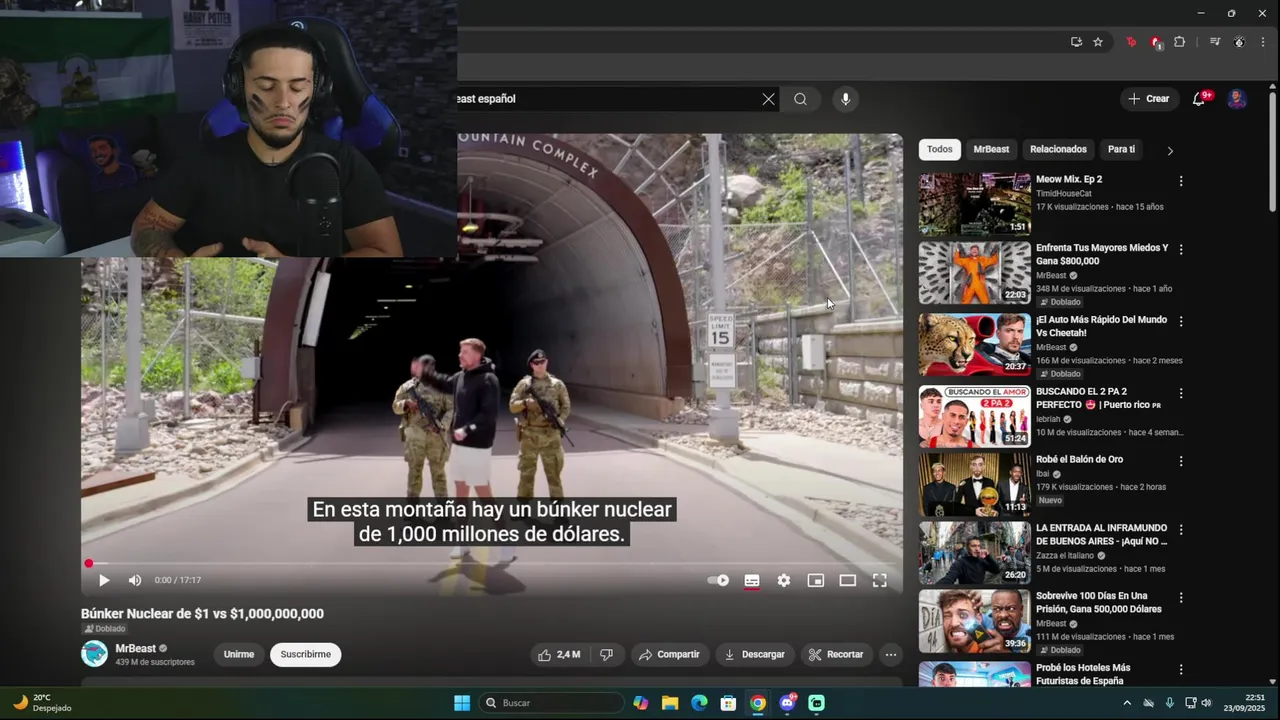Open the media controls icon in Chrome
The width and height of the screenshot is (1280, 720).
1215,42
